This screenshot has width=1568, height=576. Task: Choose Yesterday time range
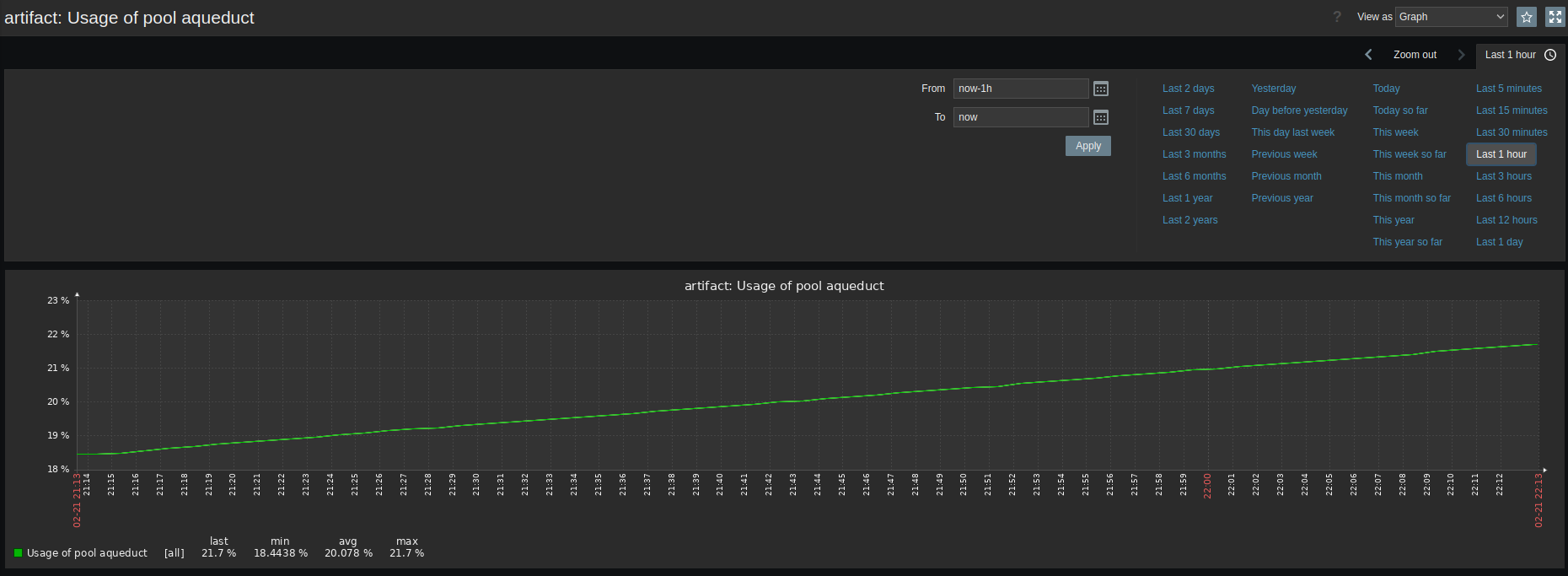[1274, 89]
